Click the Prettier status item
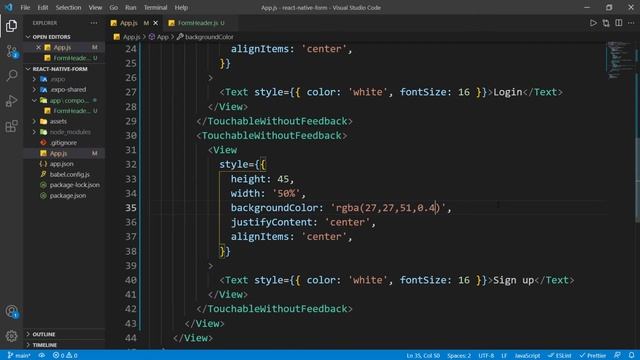 (x=593, y=356)
